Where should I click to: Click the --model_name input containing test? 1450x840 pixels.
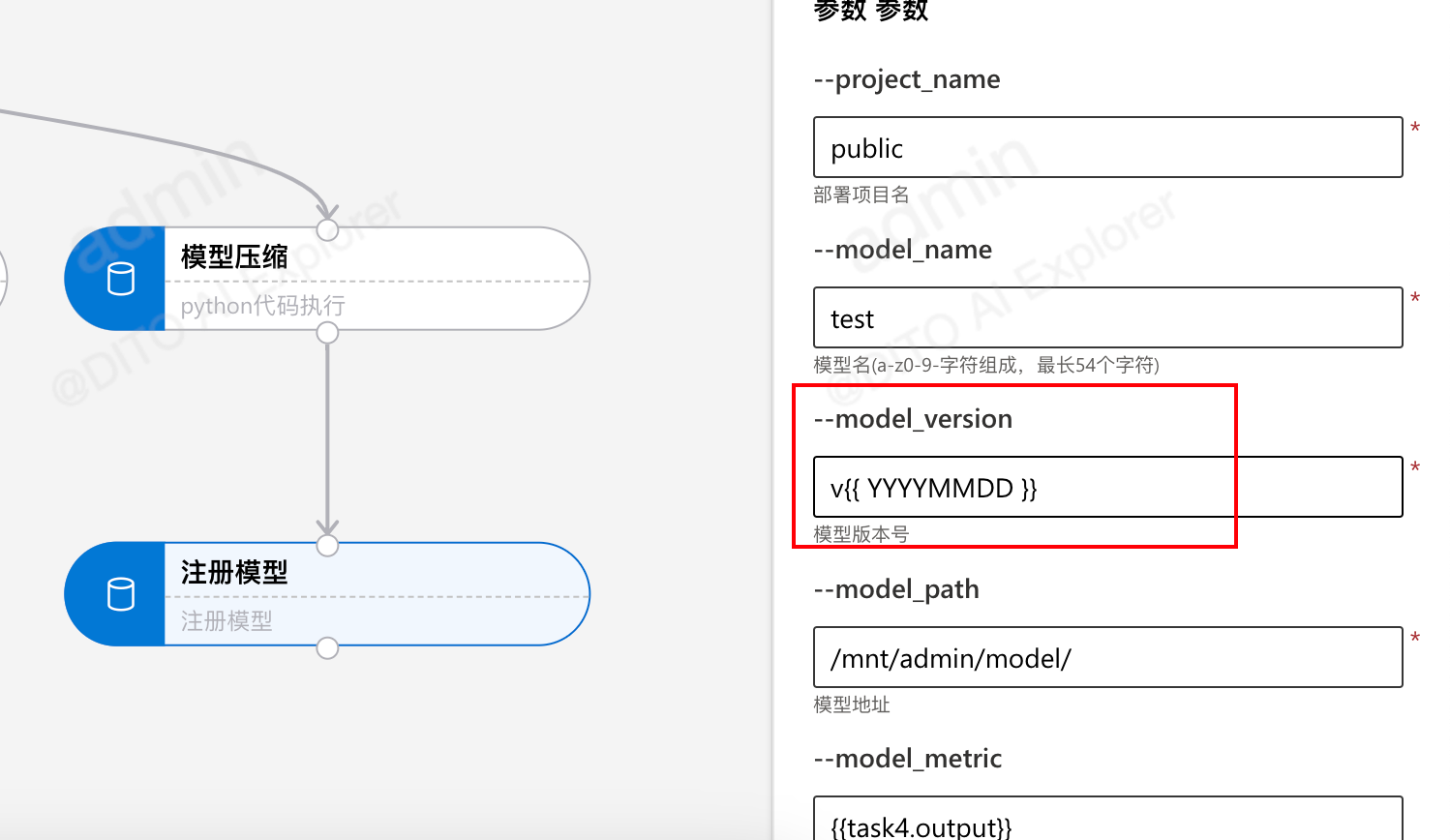tap(1107, 317)
